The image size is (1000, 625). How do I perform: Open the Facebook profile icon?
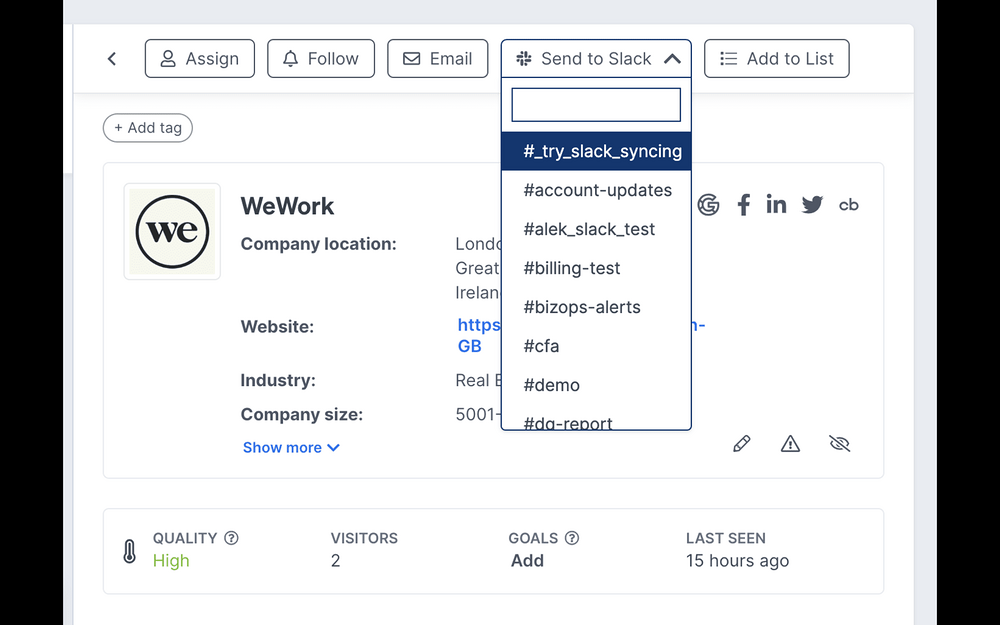(x=743, y=205)
